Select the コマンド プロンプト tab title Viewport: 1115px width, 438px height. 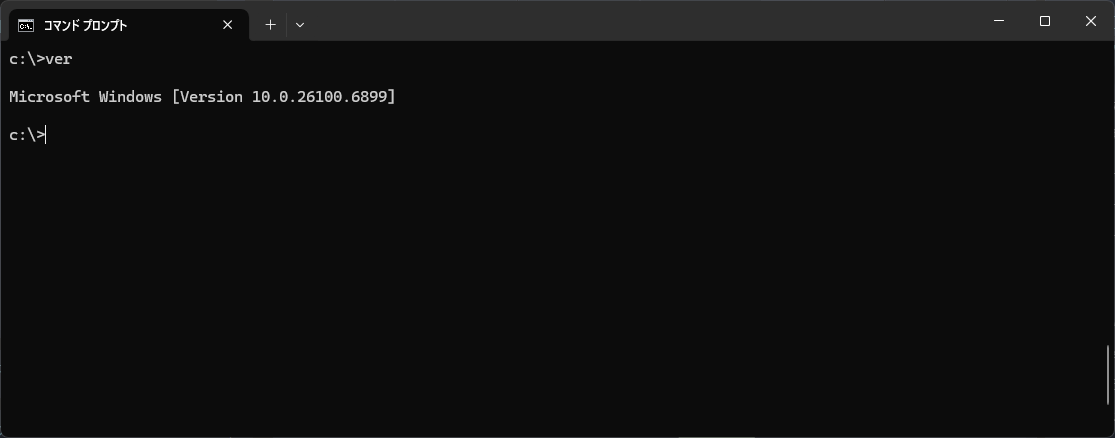(x=85, y=25)
